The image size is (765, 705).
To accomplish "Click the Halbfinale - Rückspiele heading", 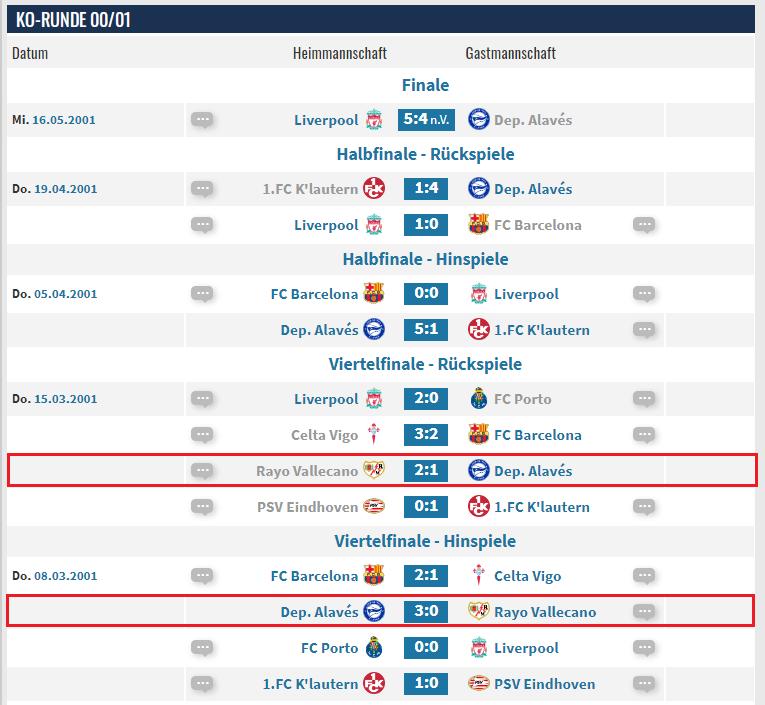I will pos(426,155).
